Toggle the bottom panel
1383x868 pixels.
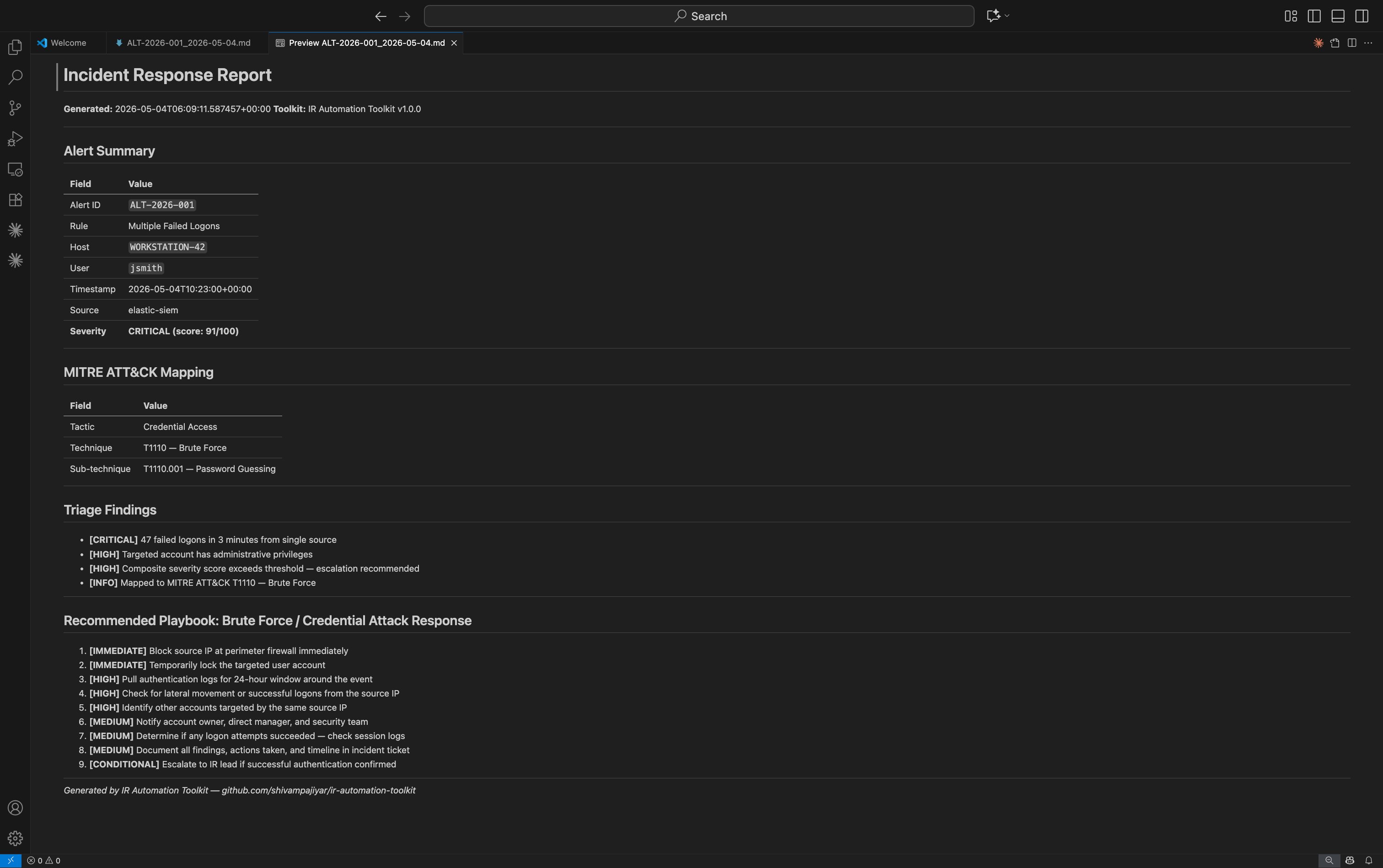tap(1338, 16)
